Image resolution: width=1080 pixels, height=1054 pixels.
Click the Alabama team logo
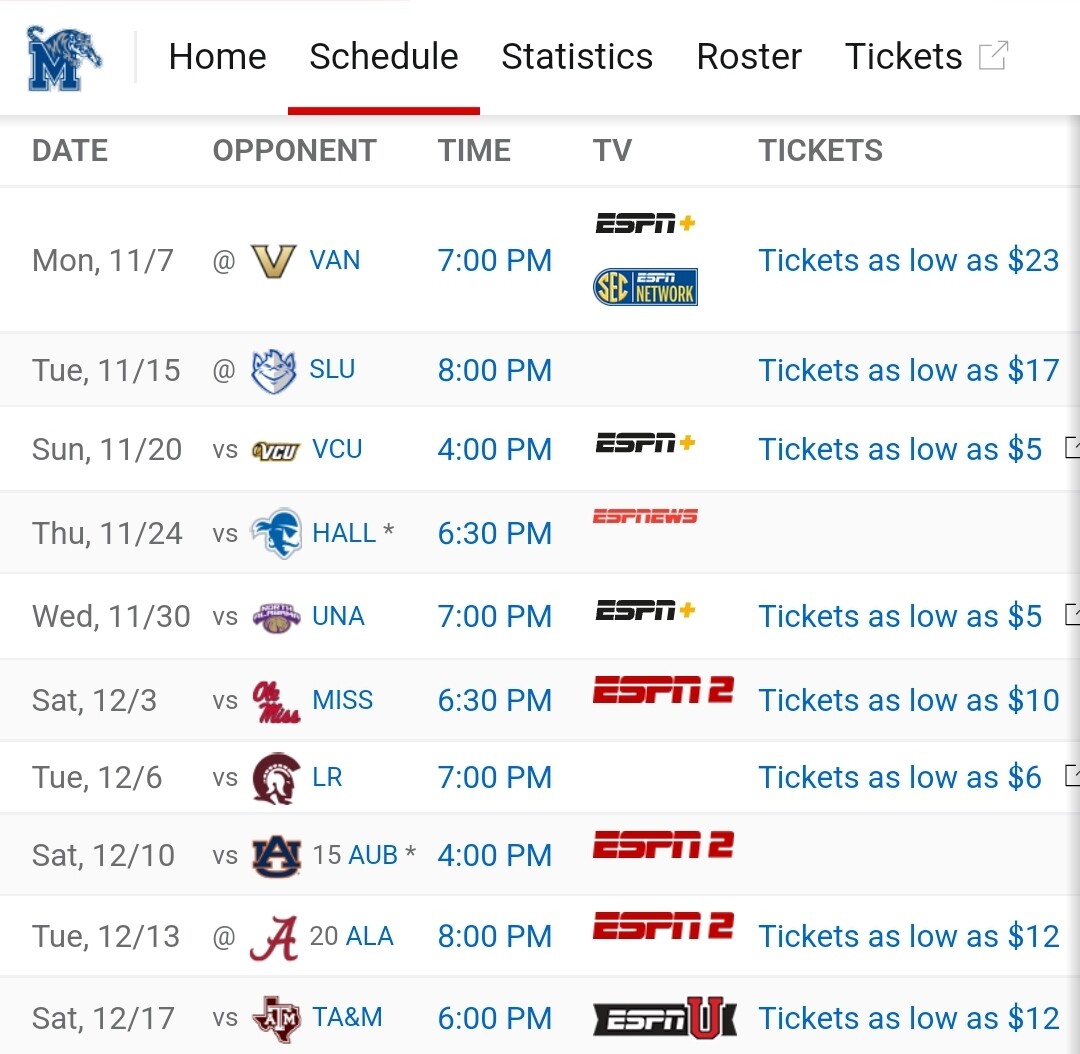pos(274,937)
